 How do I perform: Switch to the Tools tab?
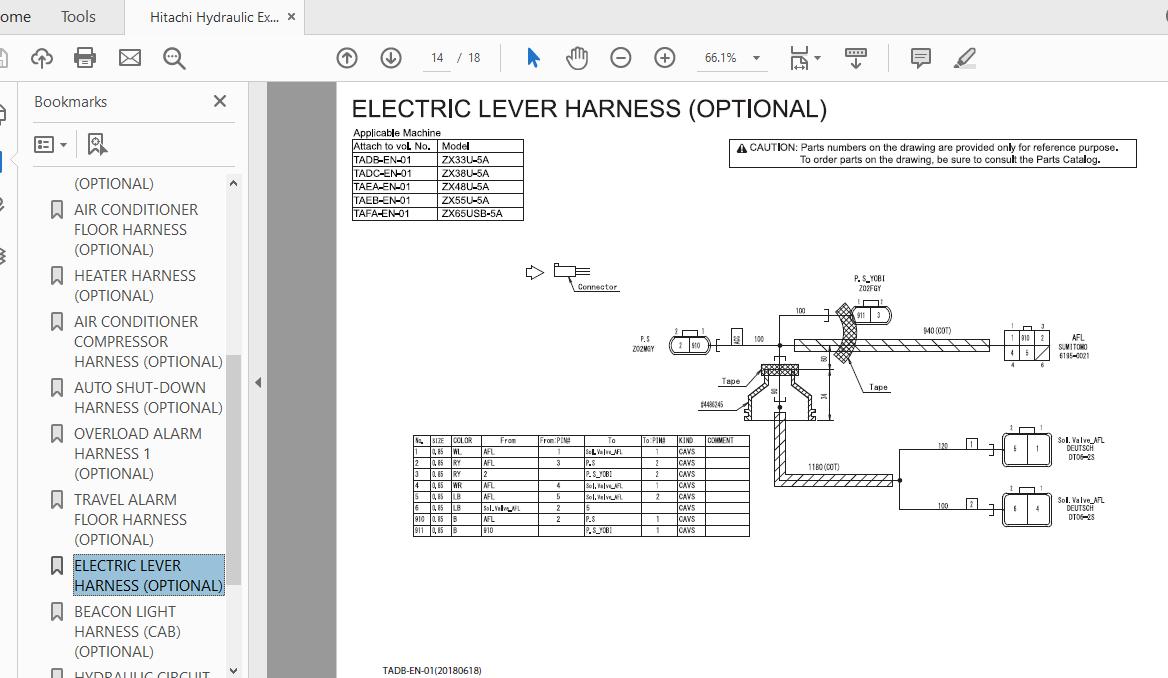tap(78, 16)
